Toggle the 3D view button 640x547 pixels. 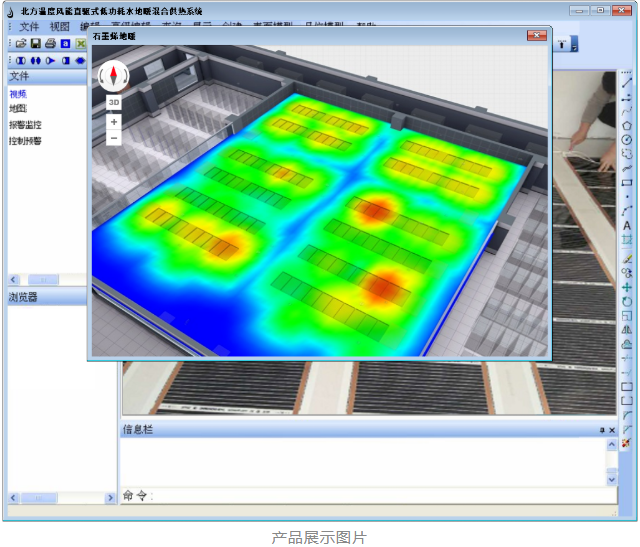[x=114, y=102]
